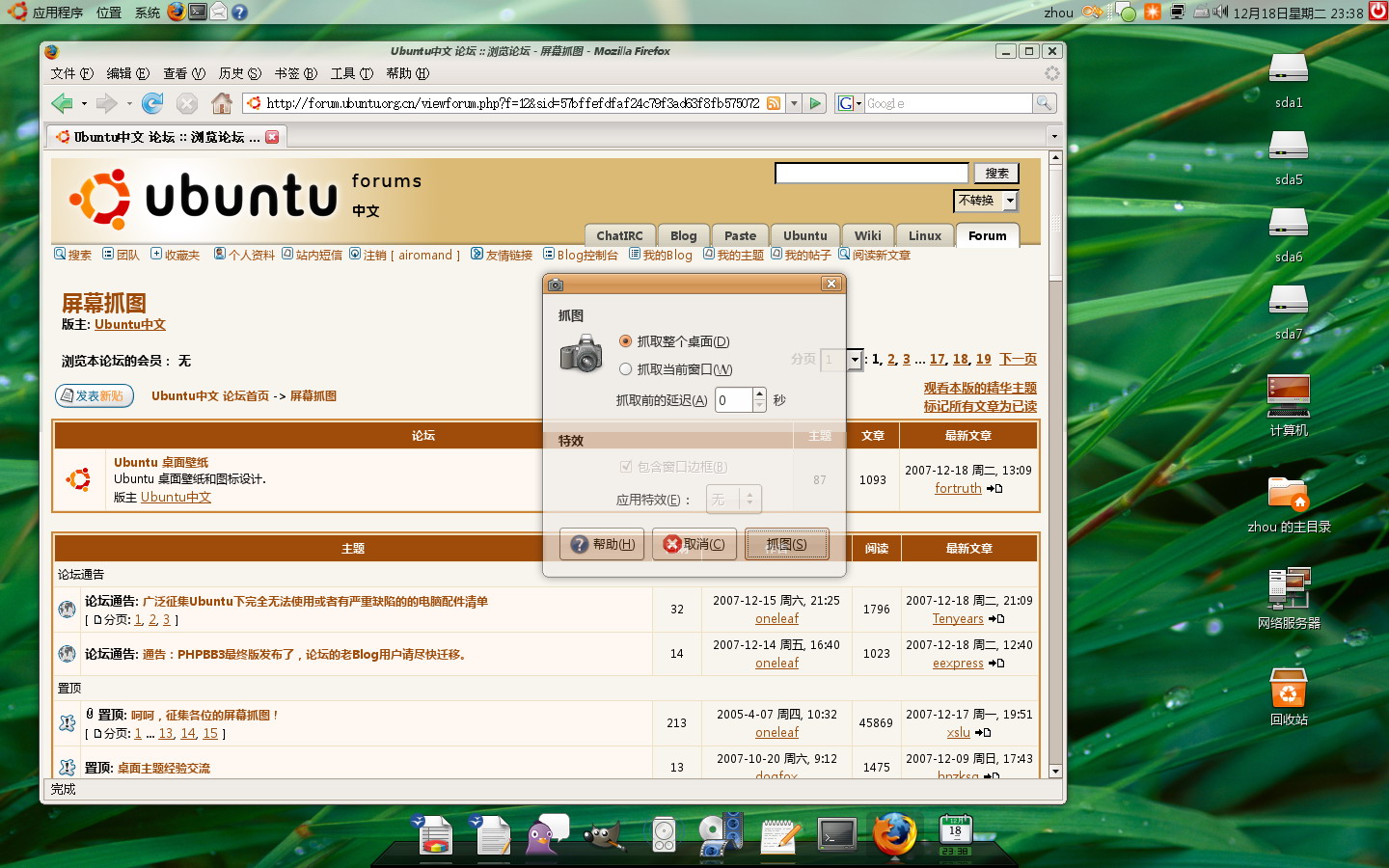Open the 不转换 conversion dropdown

986,201
